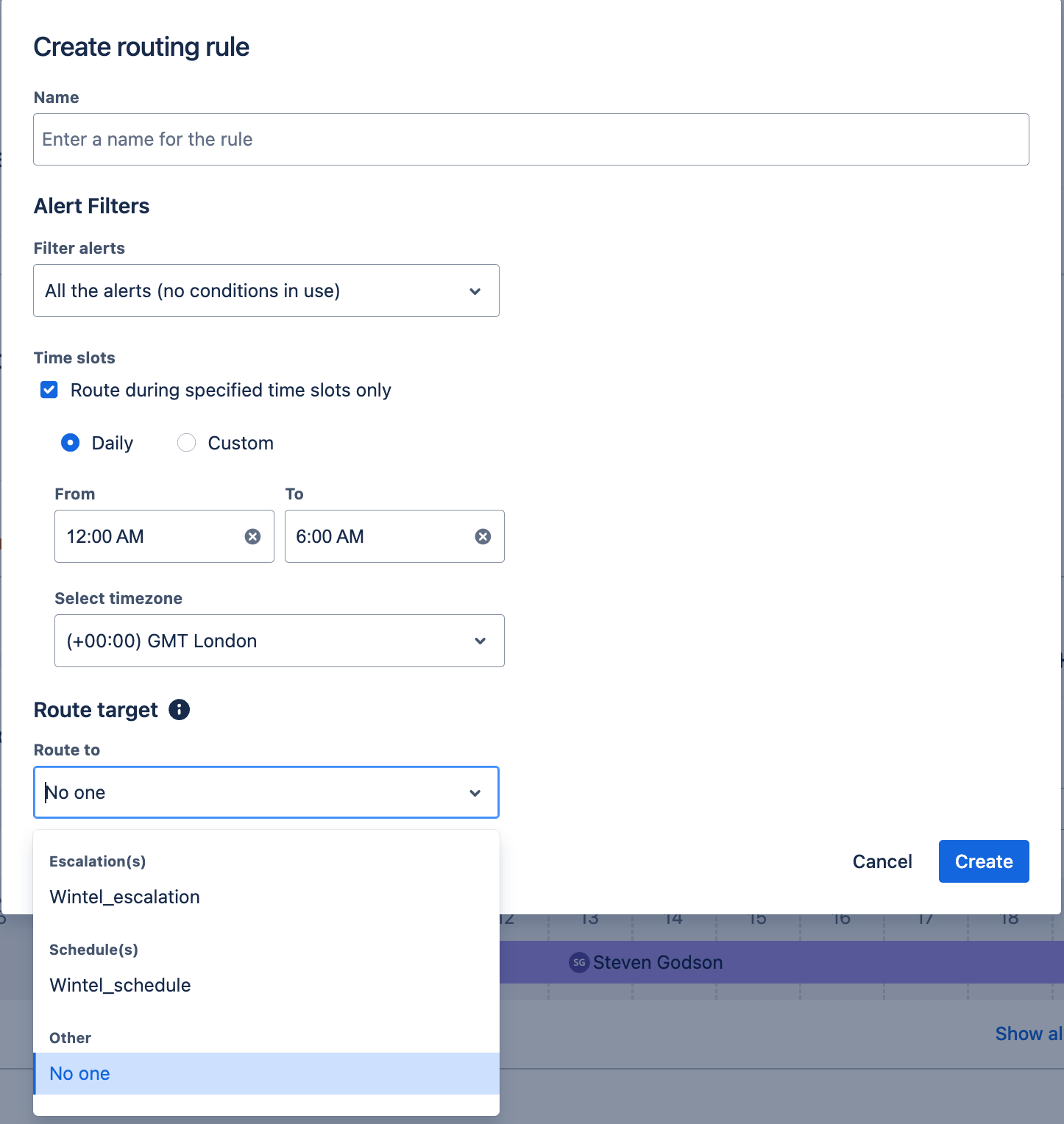Click Steven Godson's schedule bar

[736, 962]
